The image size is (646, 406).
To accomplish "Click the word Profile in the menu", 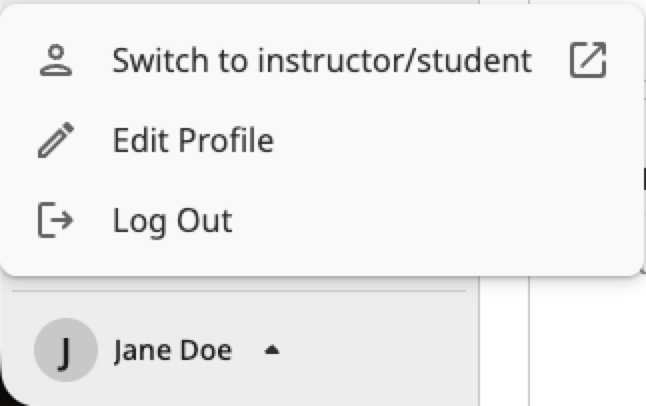I will click(x=226, y=140).
